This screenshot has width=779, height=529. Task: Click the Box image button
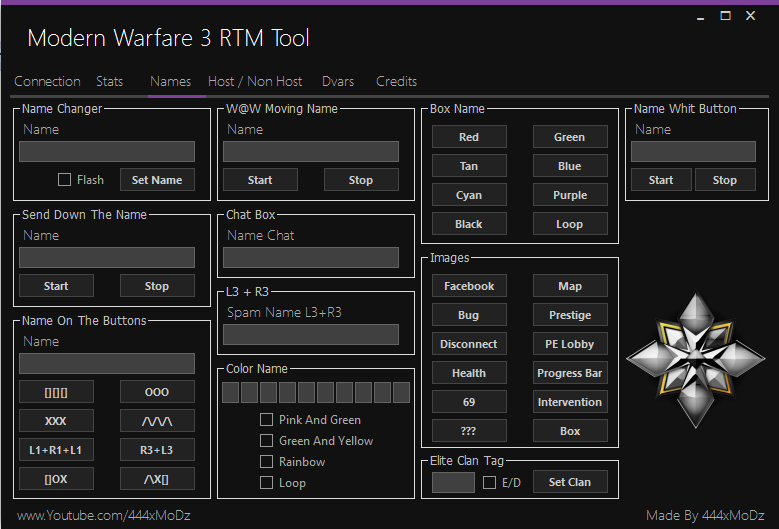[570, 431]
